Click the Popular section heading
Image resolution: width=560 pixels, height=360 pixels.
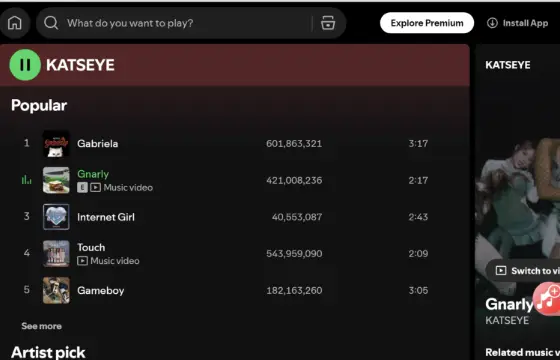pyautogui.click(x=39, y=105)
